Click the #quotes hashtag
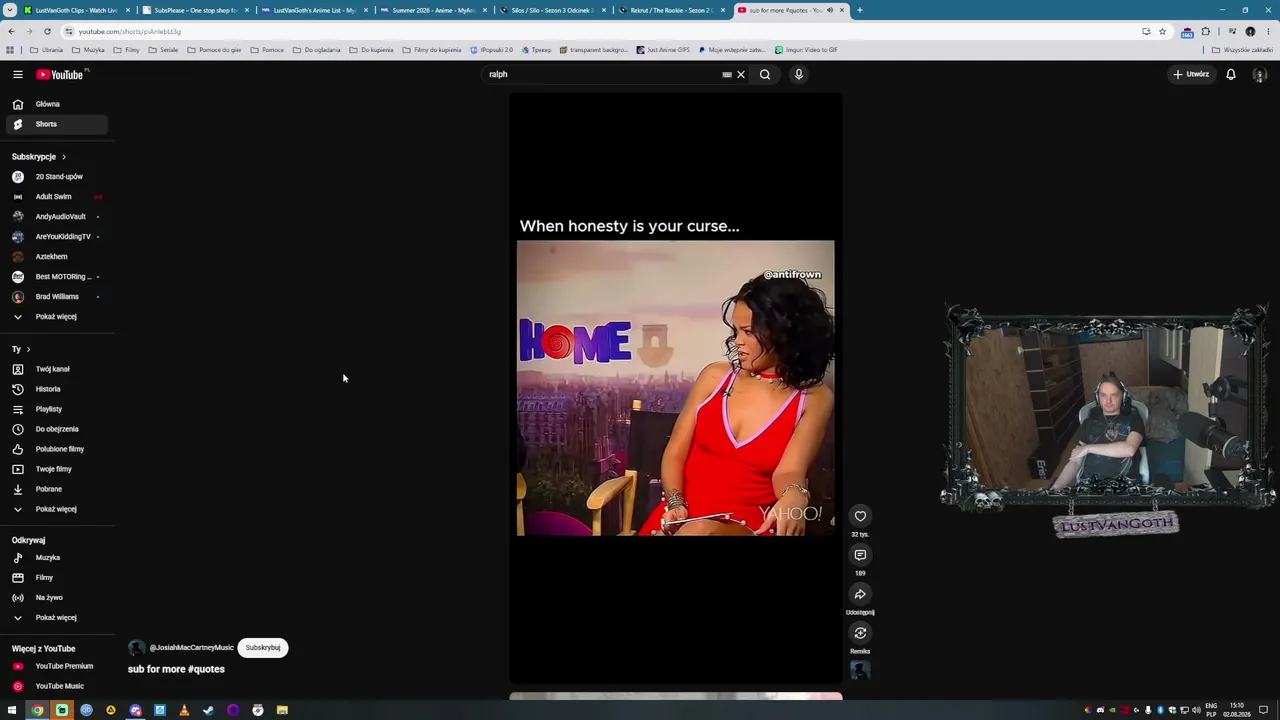 click(x=206, y=669)
